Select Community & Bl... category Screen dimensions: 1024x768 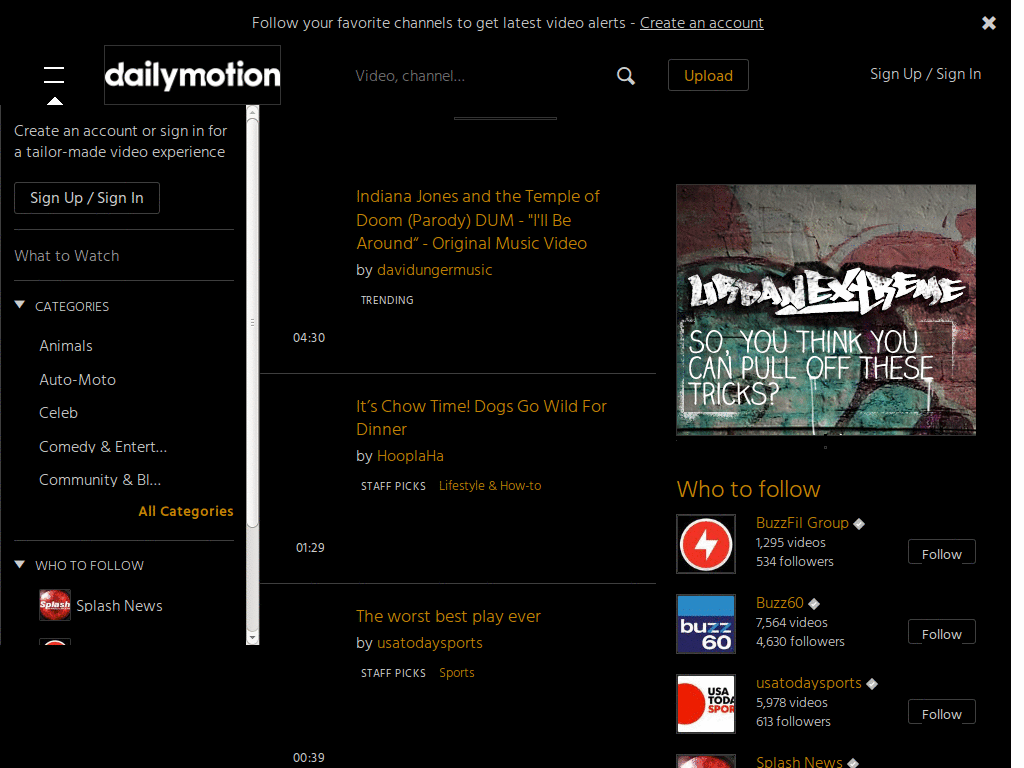[x=100, y=480]
